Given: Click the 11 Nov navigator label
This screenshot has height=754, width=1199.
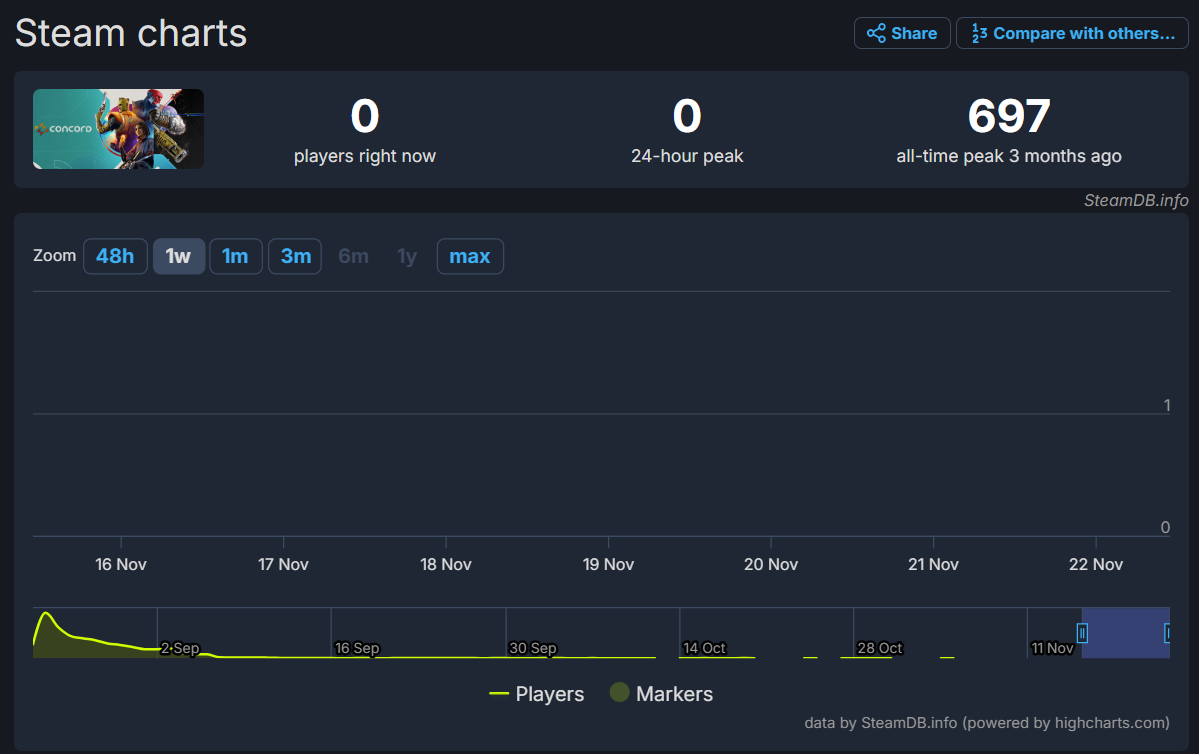Looking at the screenshot, I should click(1052, 648).
